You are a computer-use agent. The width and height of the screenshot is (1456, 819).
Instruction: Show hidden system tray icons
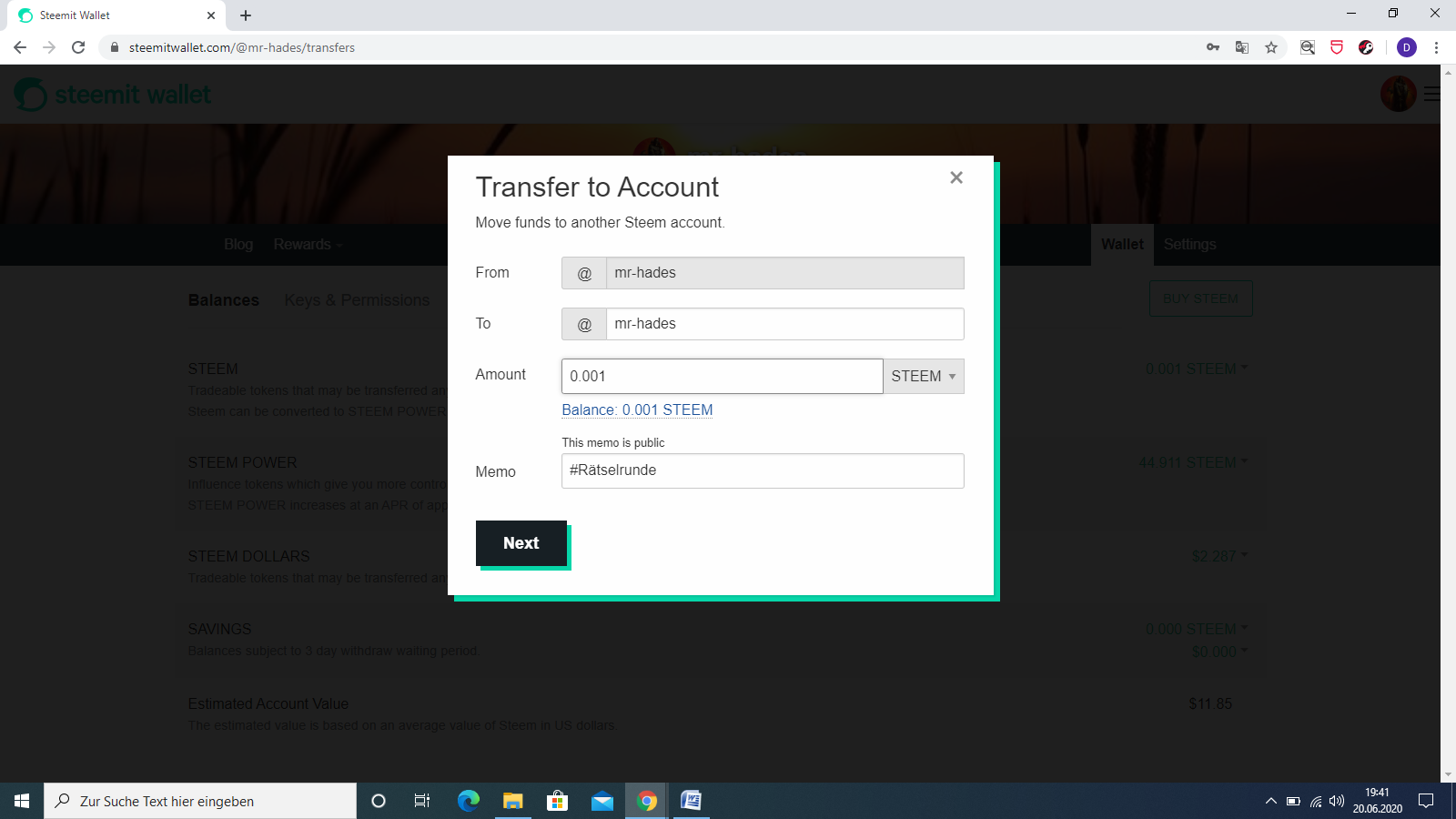coord(1270,801)
